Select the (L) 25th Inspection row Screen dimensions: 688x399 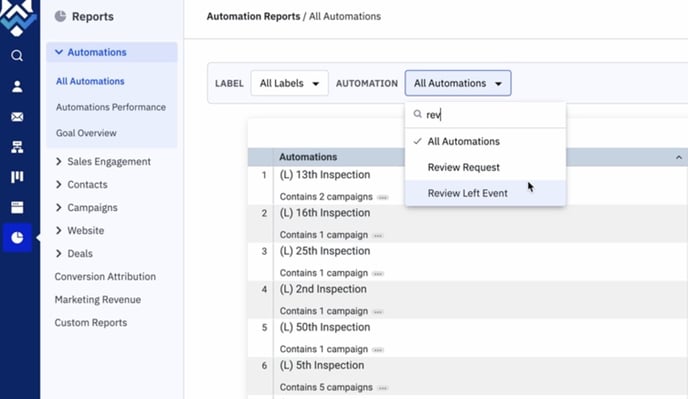pos(467,262)
